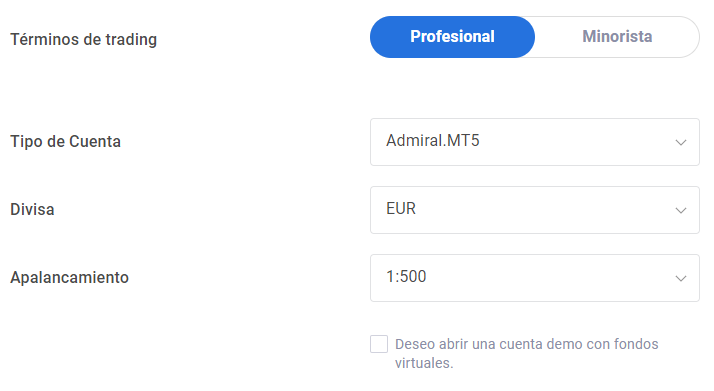
Task: Click the chevron icon in Admiral.MT5 field
Action: point(681,142)
